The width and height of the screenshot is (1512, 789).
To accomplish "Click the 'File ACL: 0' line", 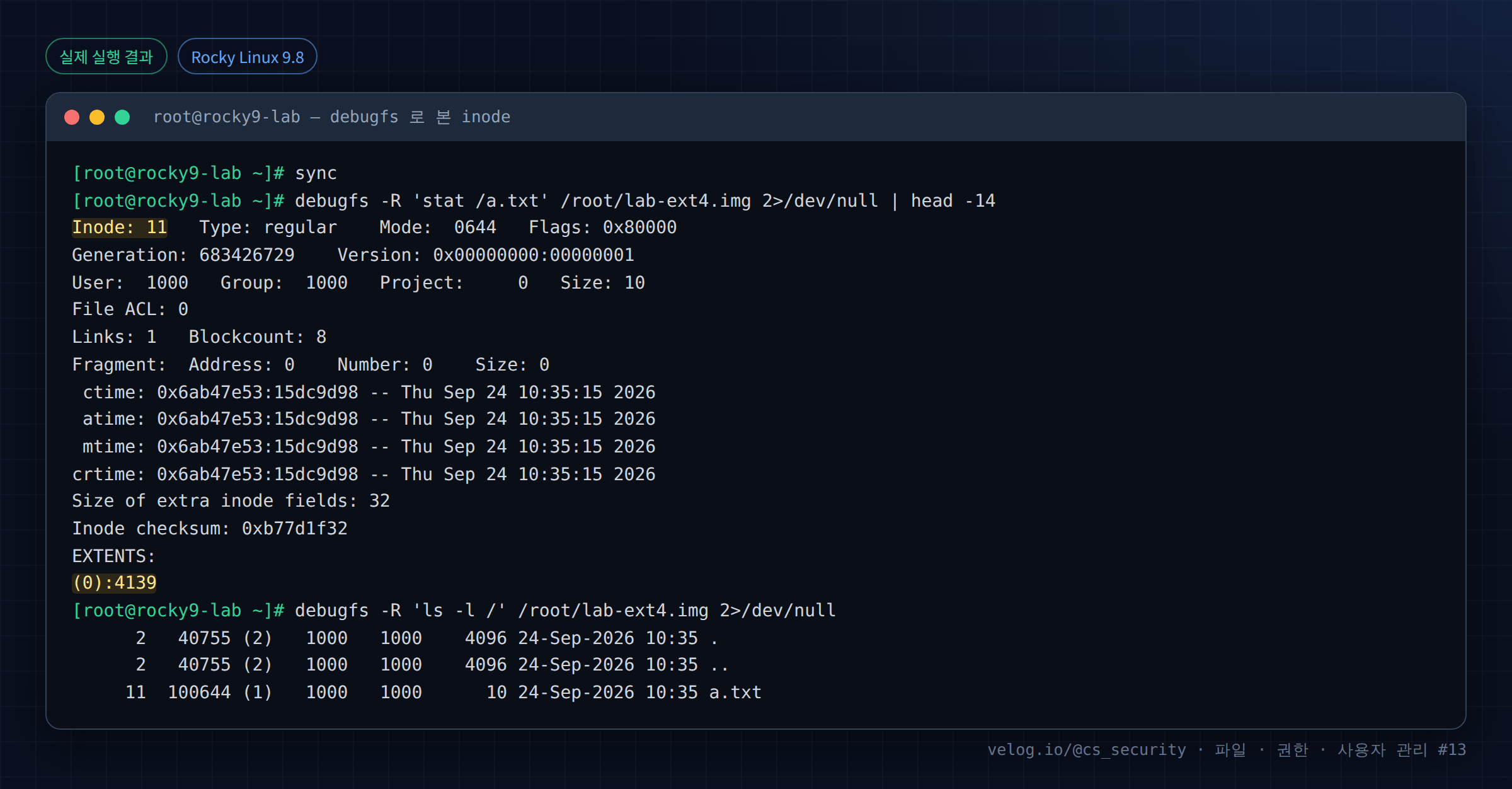I will tap(130, 309).
